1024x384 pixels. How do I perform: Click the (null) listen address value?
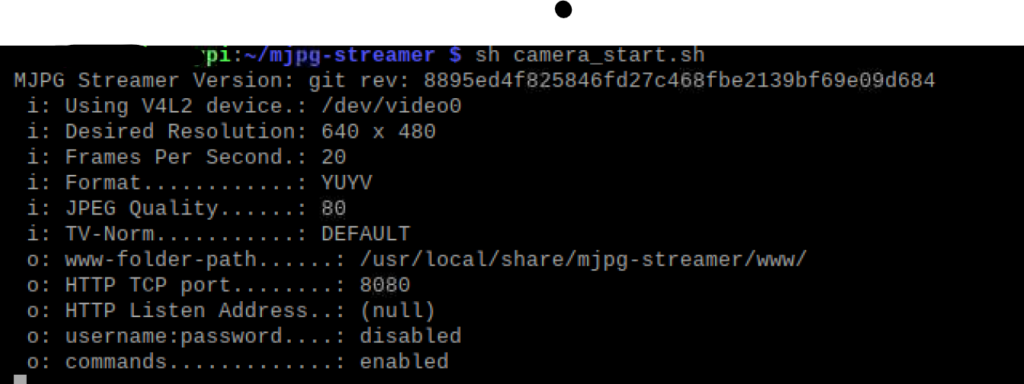click(x=398, y=310)
